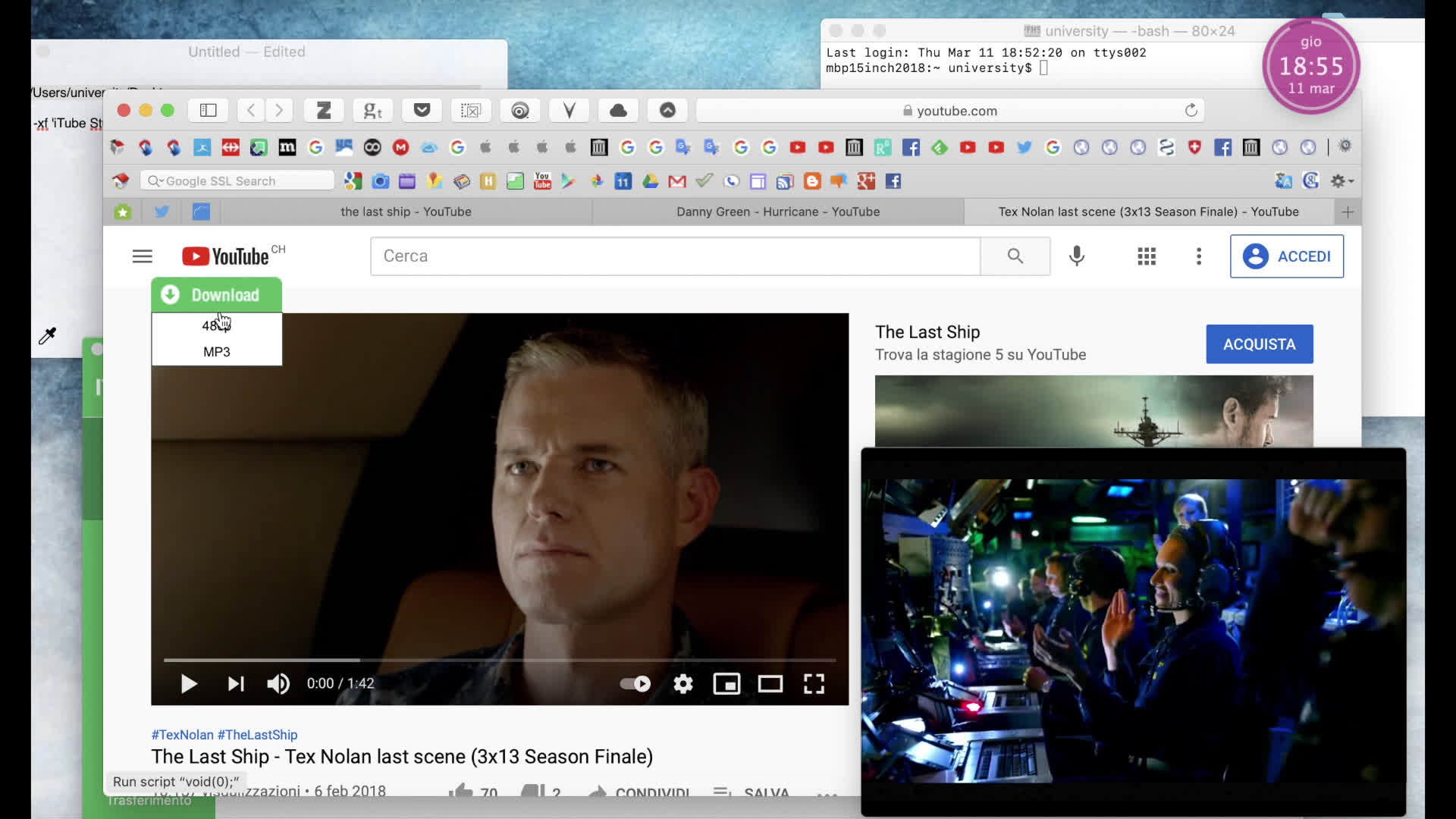Search with YouTube's magnifier button

(x=1015, y=256)
